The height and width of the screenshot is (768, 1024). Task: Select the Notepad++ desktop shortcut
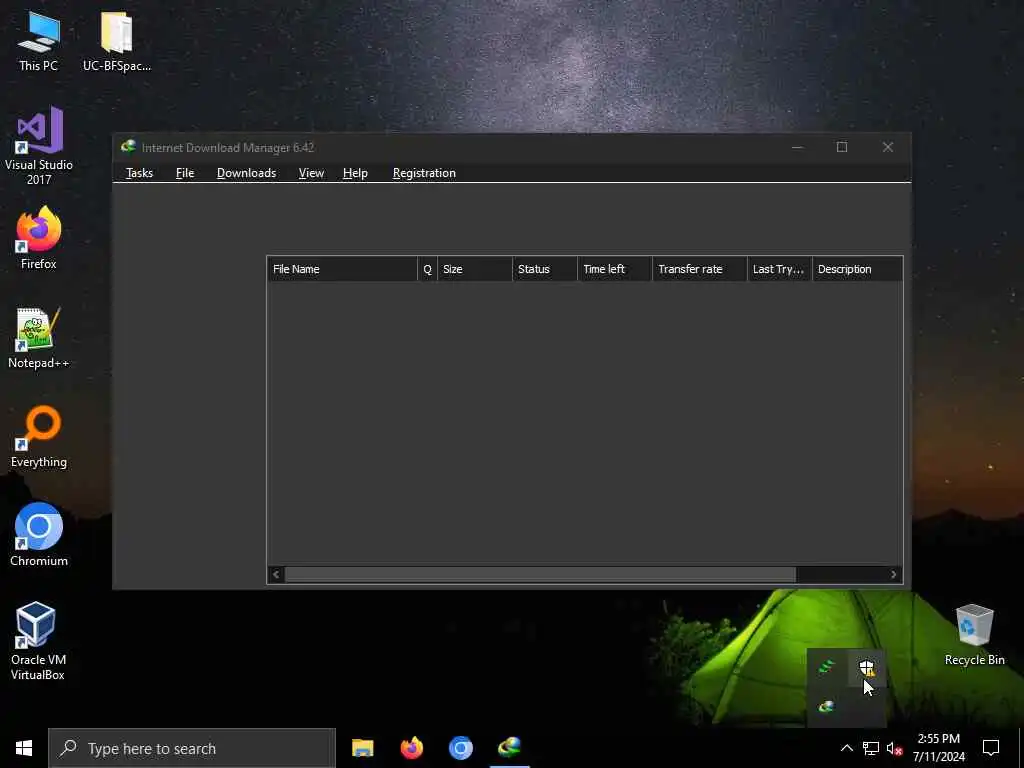[x=39, y=338]
